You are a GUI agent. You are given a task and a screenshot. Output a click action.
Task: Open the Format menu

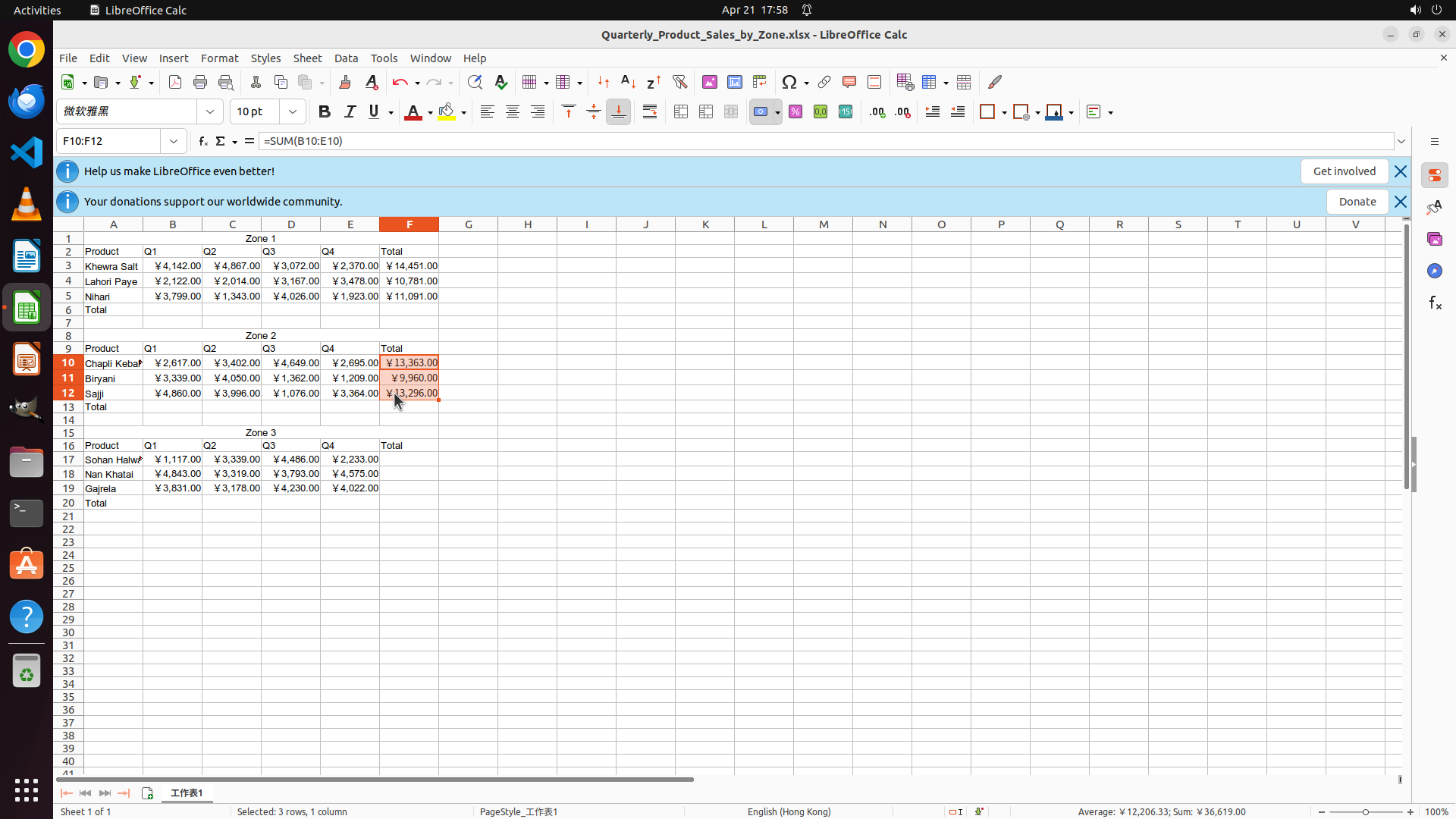(x=219, y=58)
